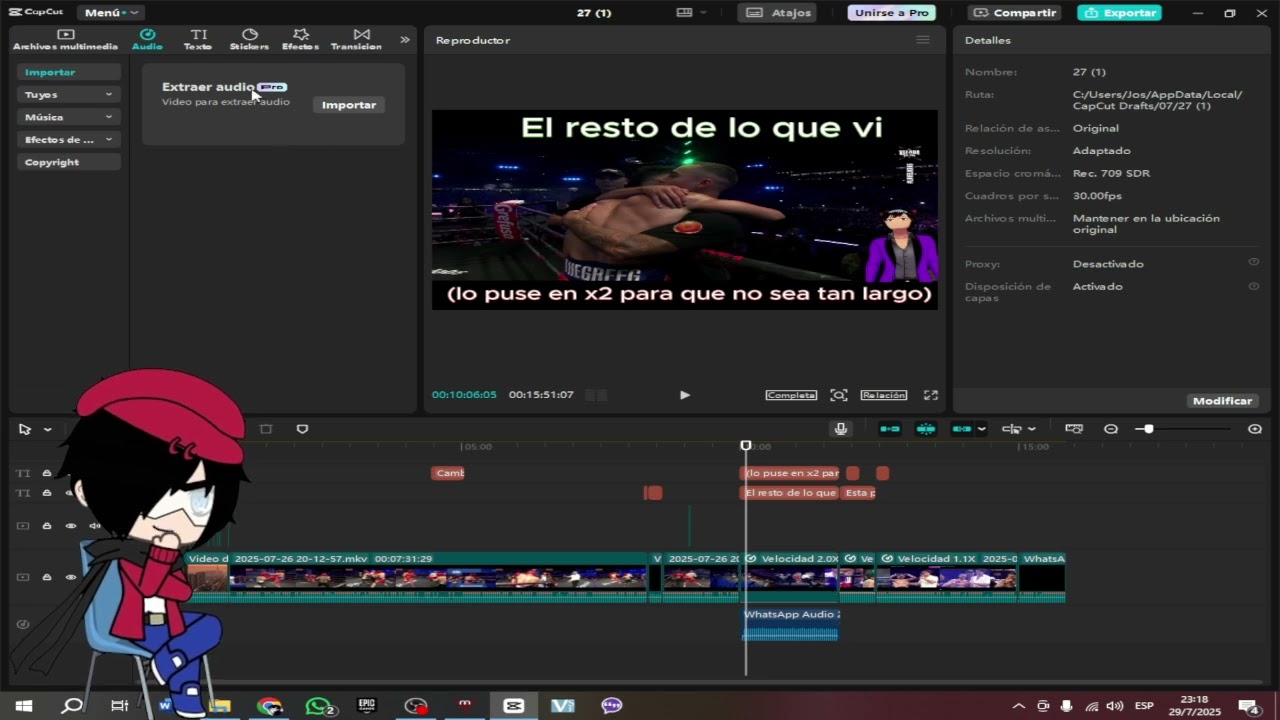
Task: Expand the preview axis dropdown arrow
Action: pos(1031,429)
